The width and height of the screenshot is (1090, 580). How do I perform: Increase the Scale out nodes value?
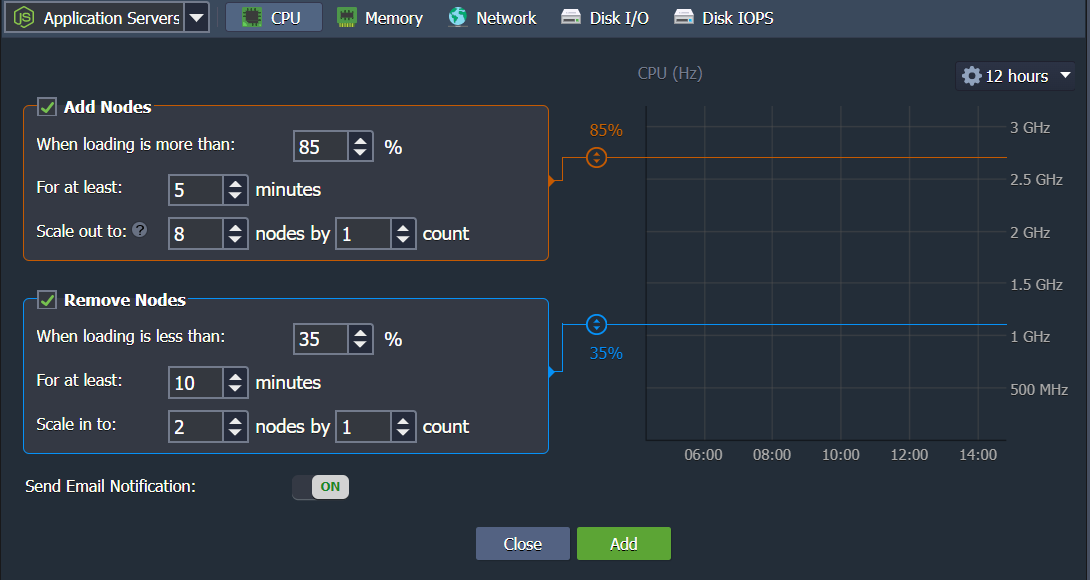coord(233,227)
